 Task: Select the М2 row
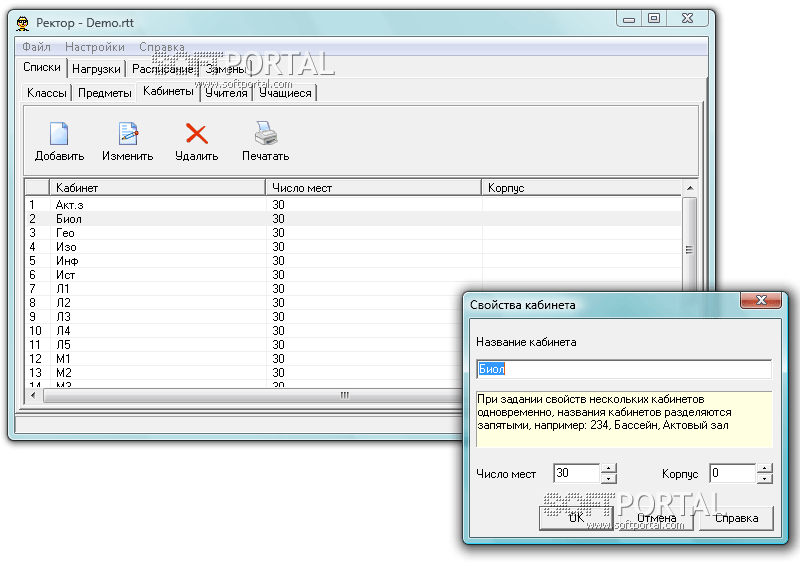click(244, 373)
